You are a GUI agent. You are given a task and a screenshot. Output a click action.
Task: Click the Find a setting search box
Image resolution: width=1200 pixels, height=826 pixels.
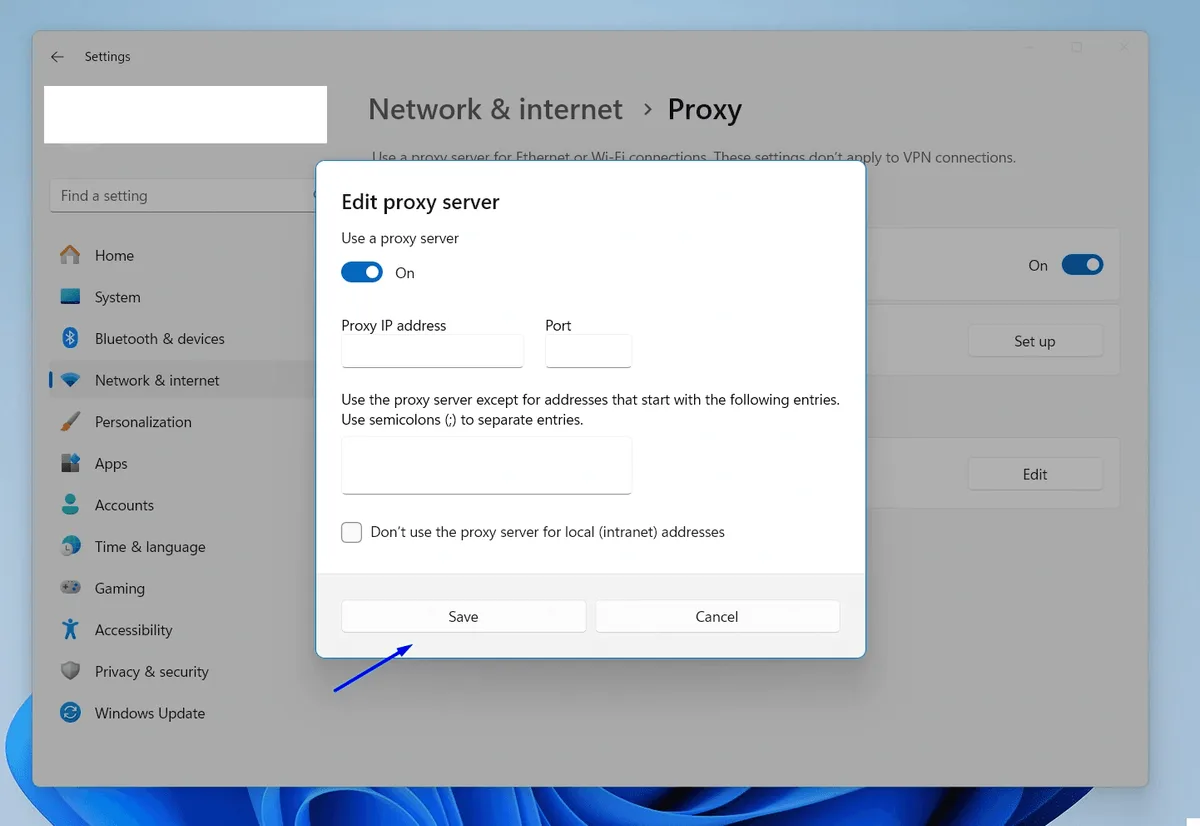(183, 196)
